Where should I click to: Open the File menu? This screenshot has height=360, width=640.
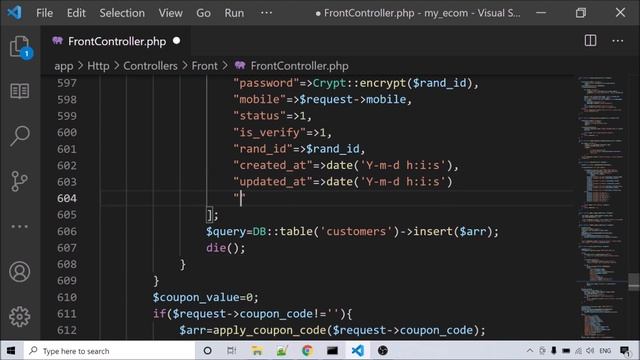pos(44,13)
